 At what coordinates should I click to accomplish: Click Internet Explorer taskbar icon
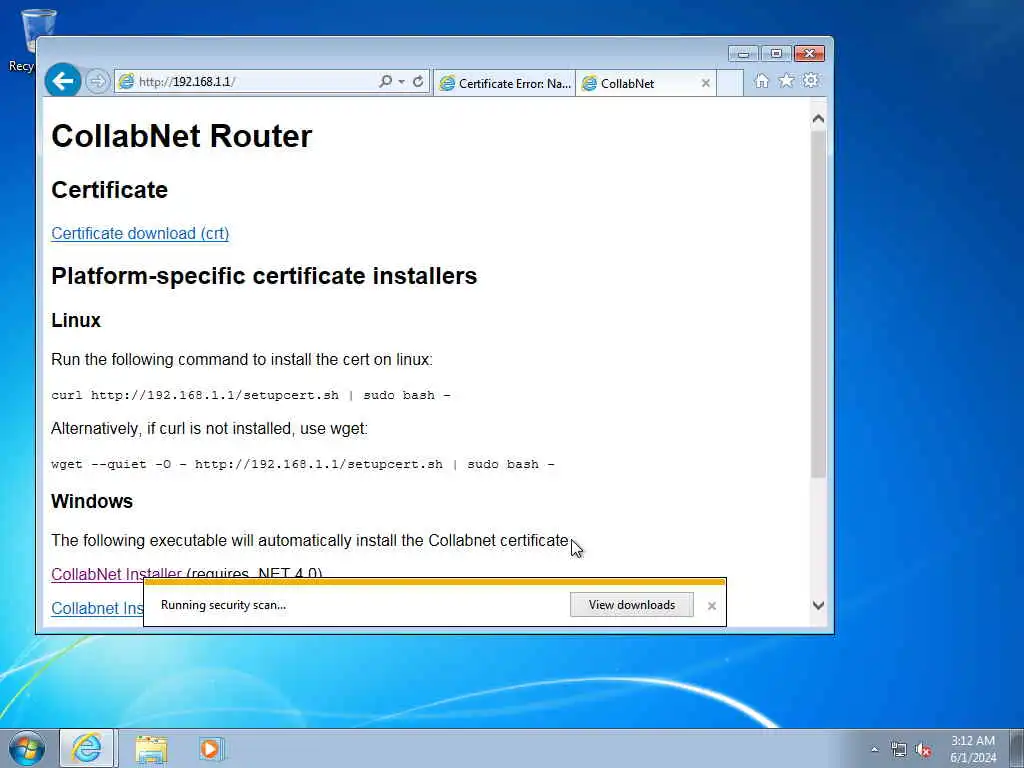click(87, 748)
